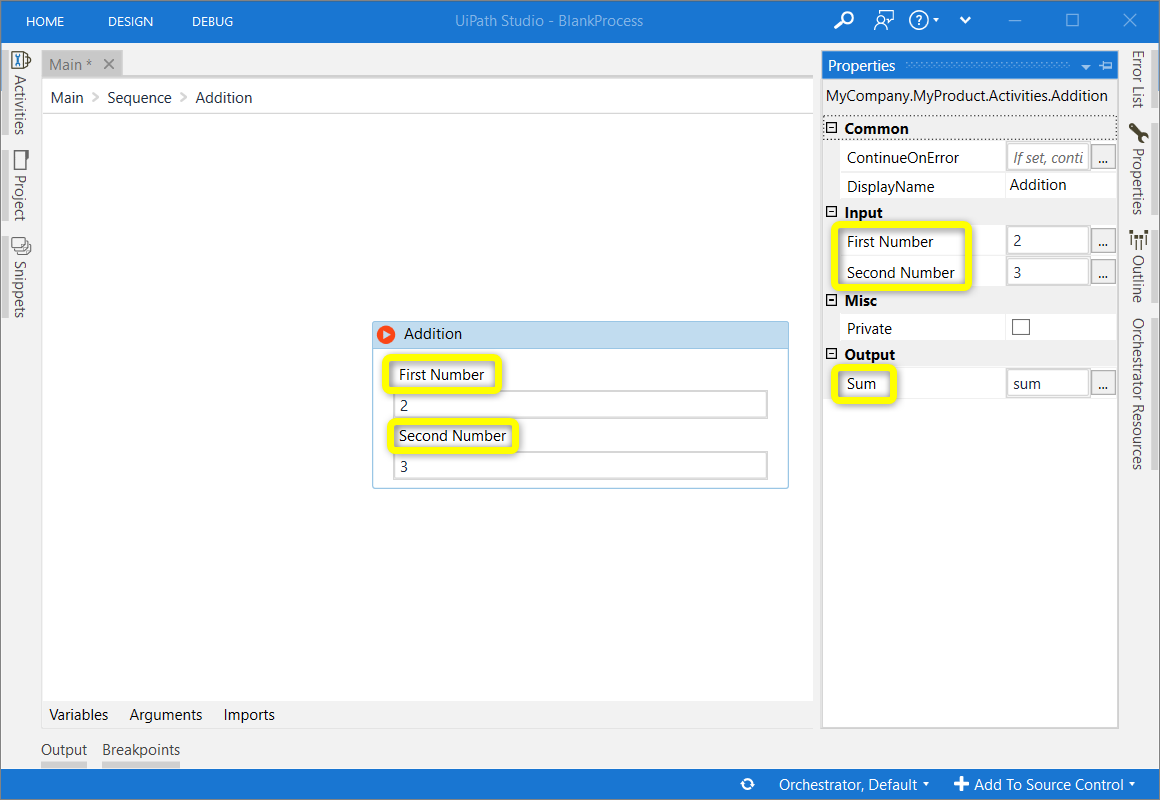Open the Orchestrator, Default dropdown
Screen dimensions: 1160x800
coord(853,784)
